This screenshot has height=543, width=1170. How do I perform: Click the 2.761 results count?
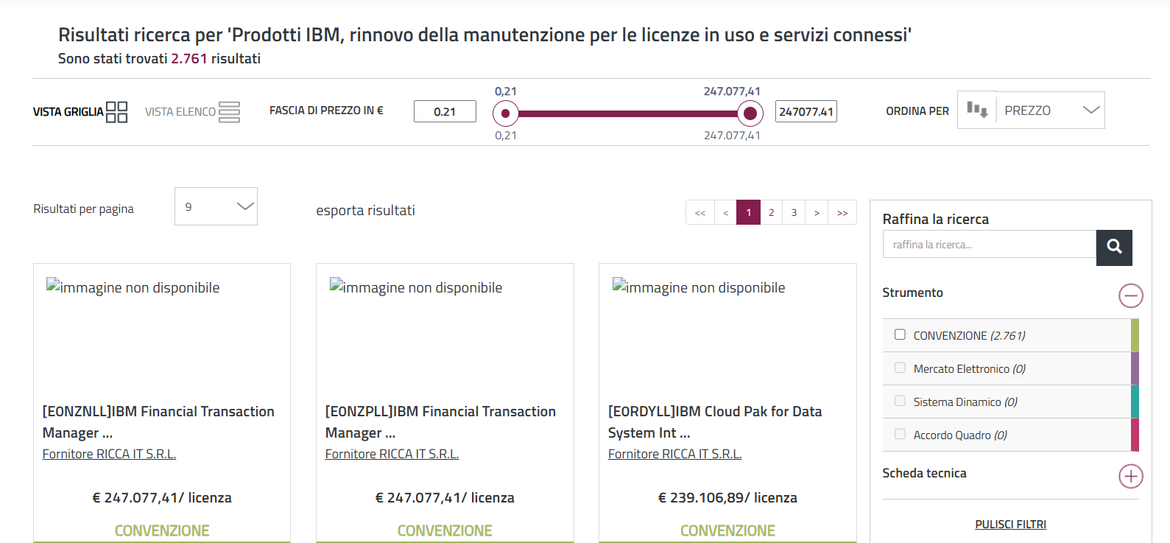tap(189, 58)
